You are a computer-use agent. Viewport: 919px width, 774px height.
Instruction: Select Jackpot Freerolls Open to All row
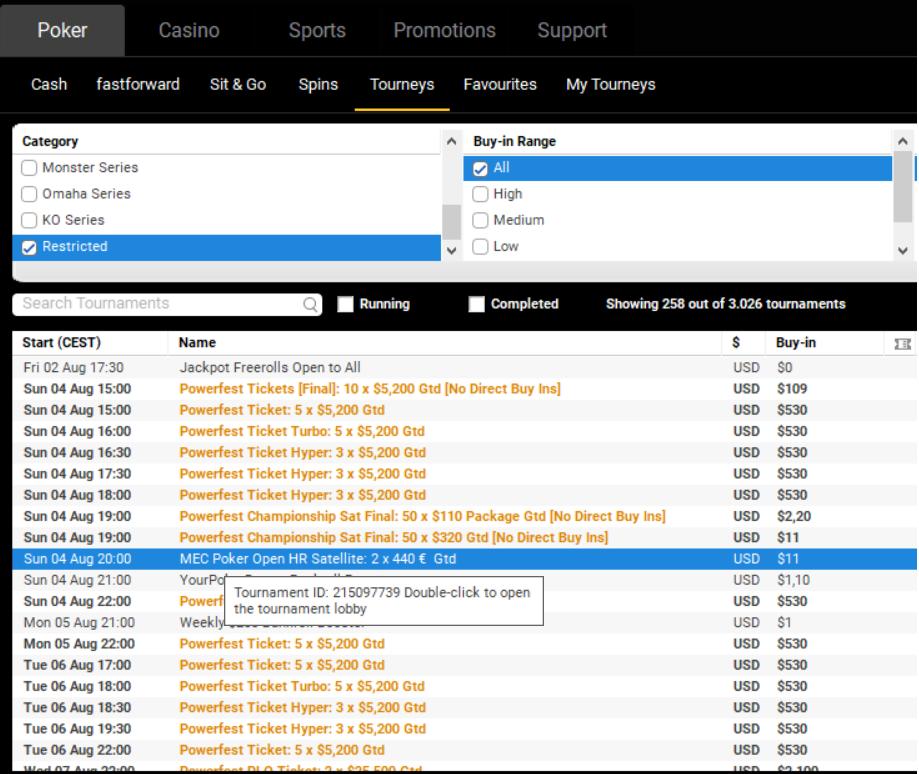[x=464, y=368]
